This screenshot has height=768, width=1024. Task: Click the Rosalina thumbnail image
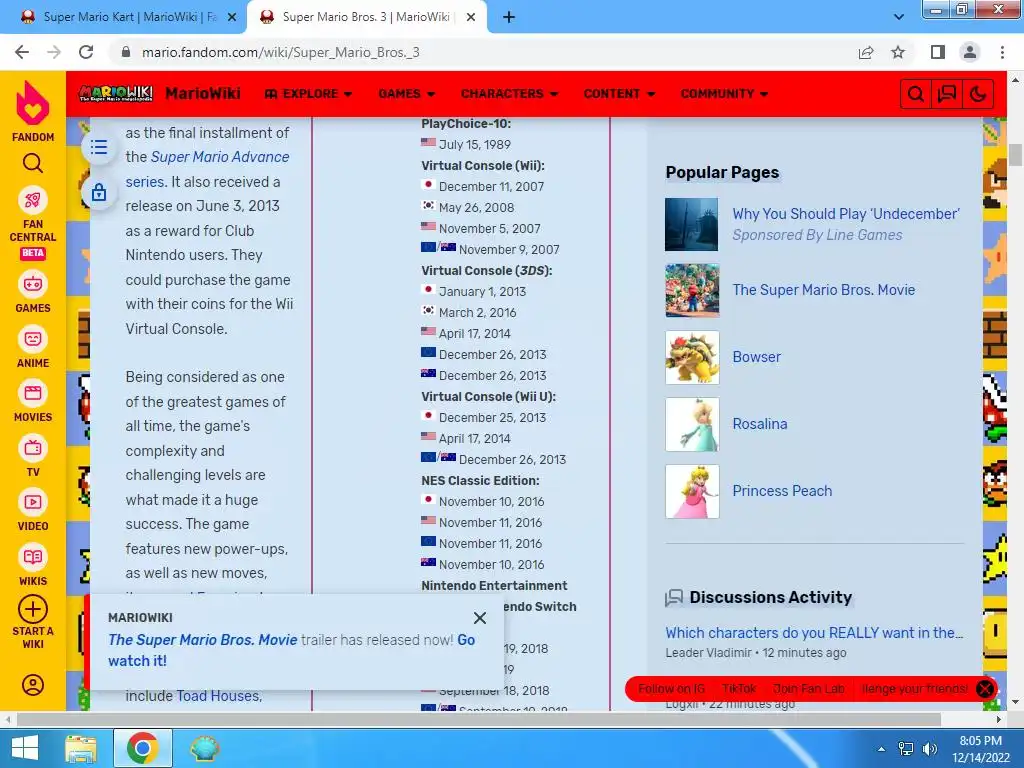pyautogui.click(x=692, y=424)
